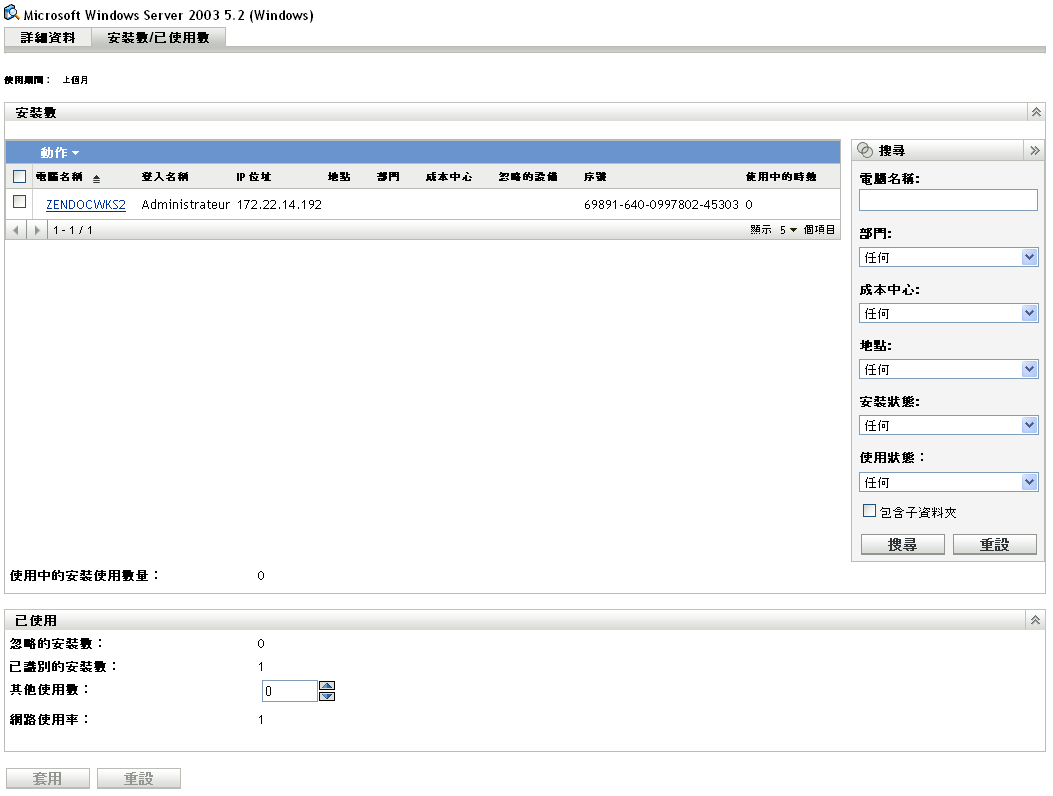Collapse the search panel with double-arrow icon

pyautogui.click(x=1035, y=150)
